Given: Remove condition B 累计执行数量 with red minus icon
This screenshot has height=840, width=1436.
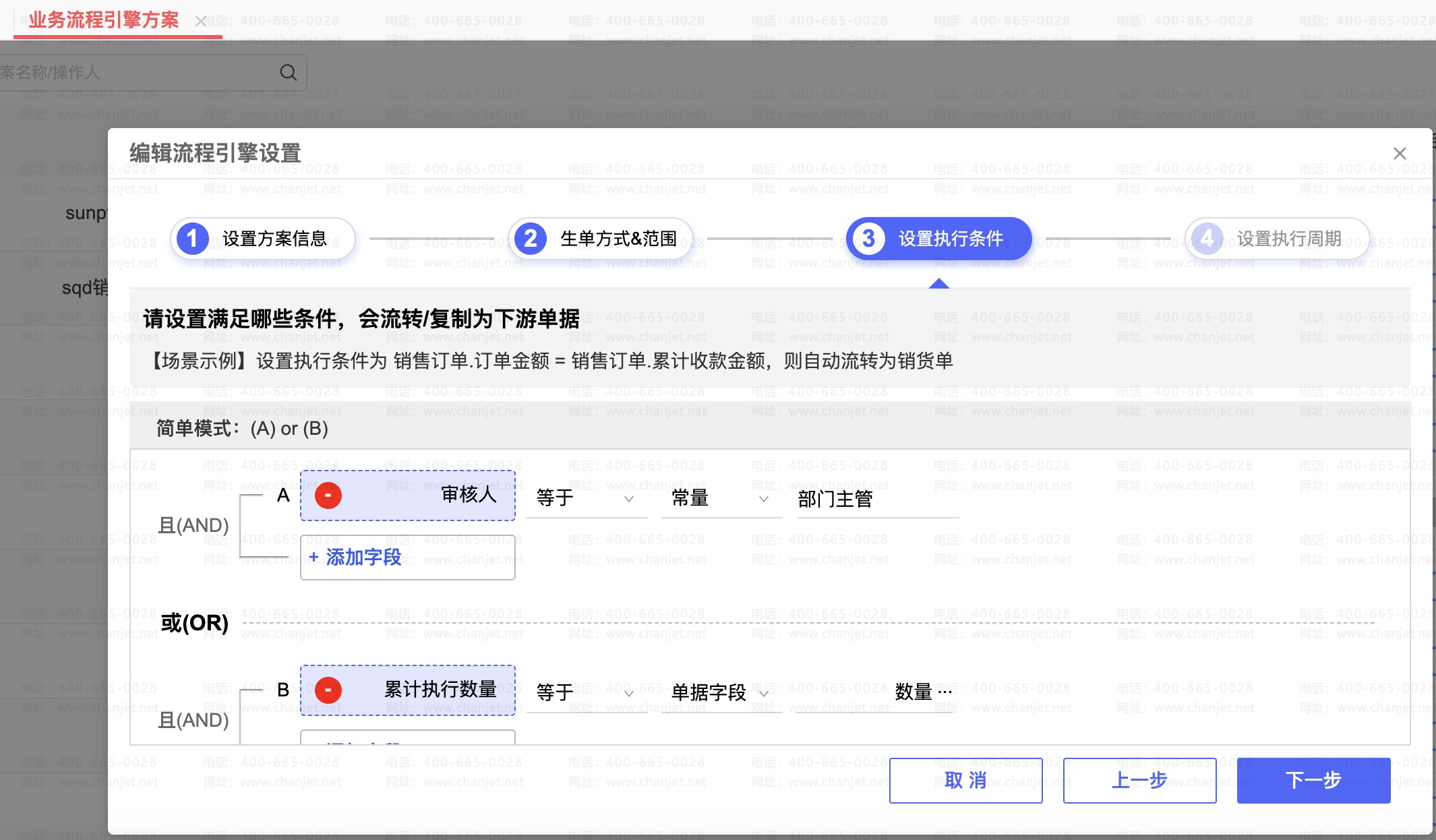Looking at the screenshot, I should (x=328, y=690).
